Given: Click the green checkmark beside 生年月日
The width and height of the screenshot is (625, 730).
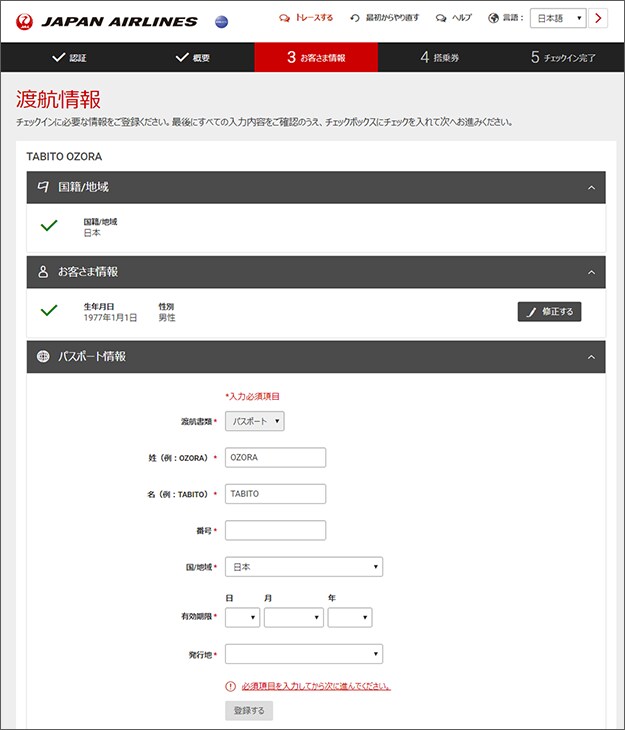Looking at the screenshot, I should coord(49,311).
